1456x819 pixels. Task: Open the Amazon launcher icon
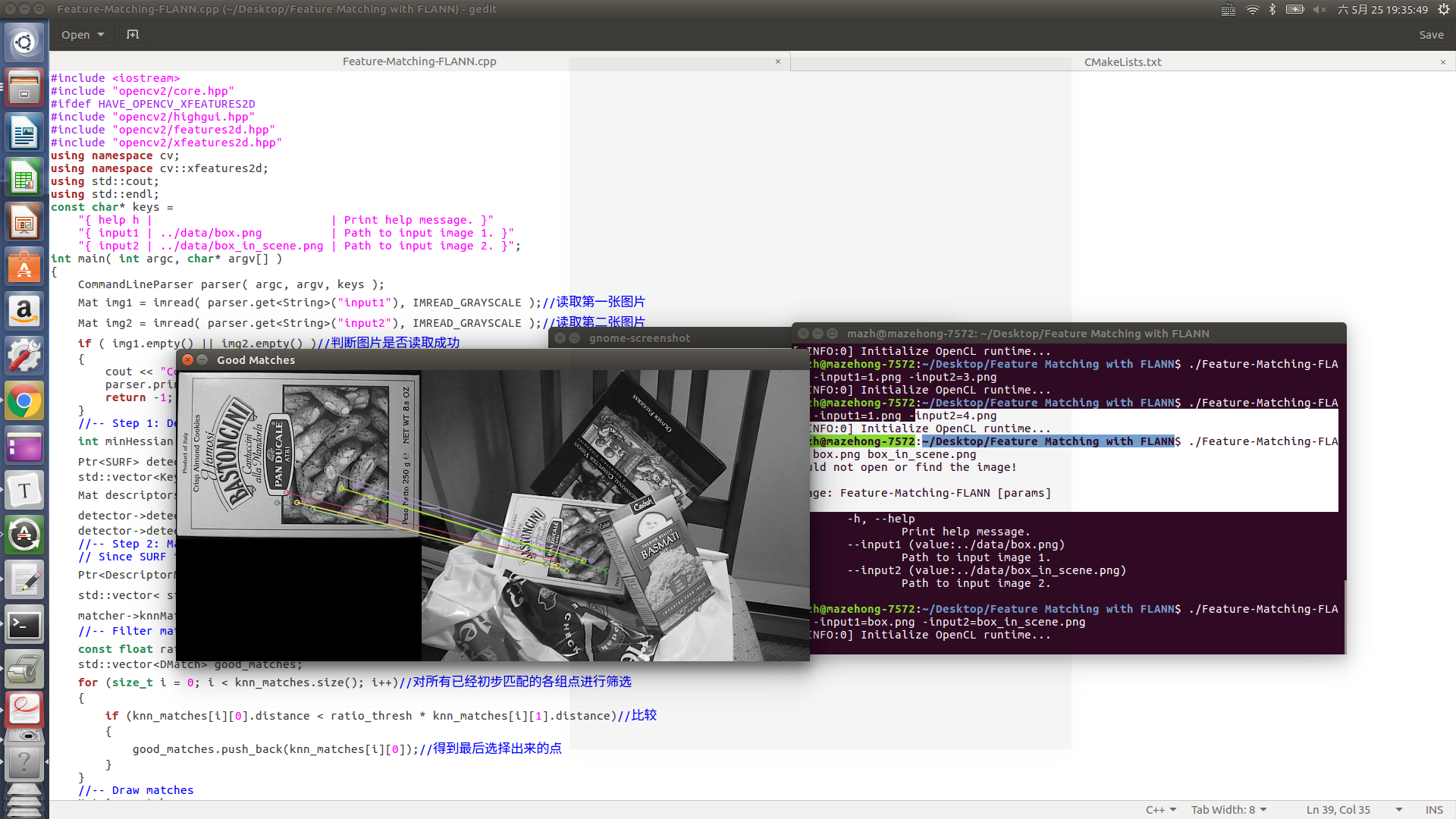pyautogui.click(x=24, y=310)
